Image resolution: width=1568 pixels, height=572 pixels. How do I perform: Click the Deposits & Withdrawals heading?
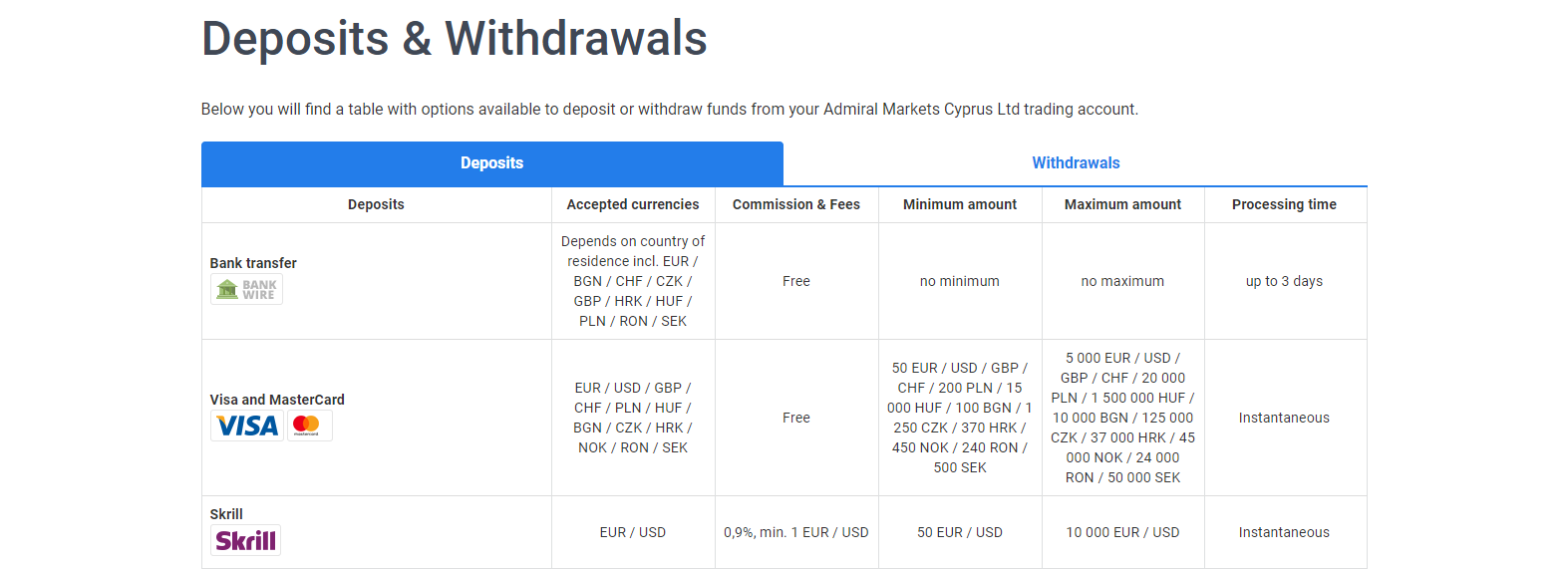tap(454, 39)
